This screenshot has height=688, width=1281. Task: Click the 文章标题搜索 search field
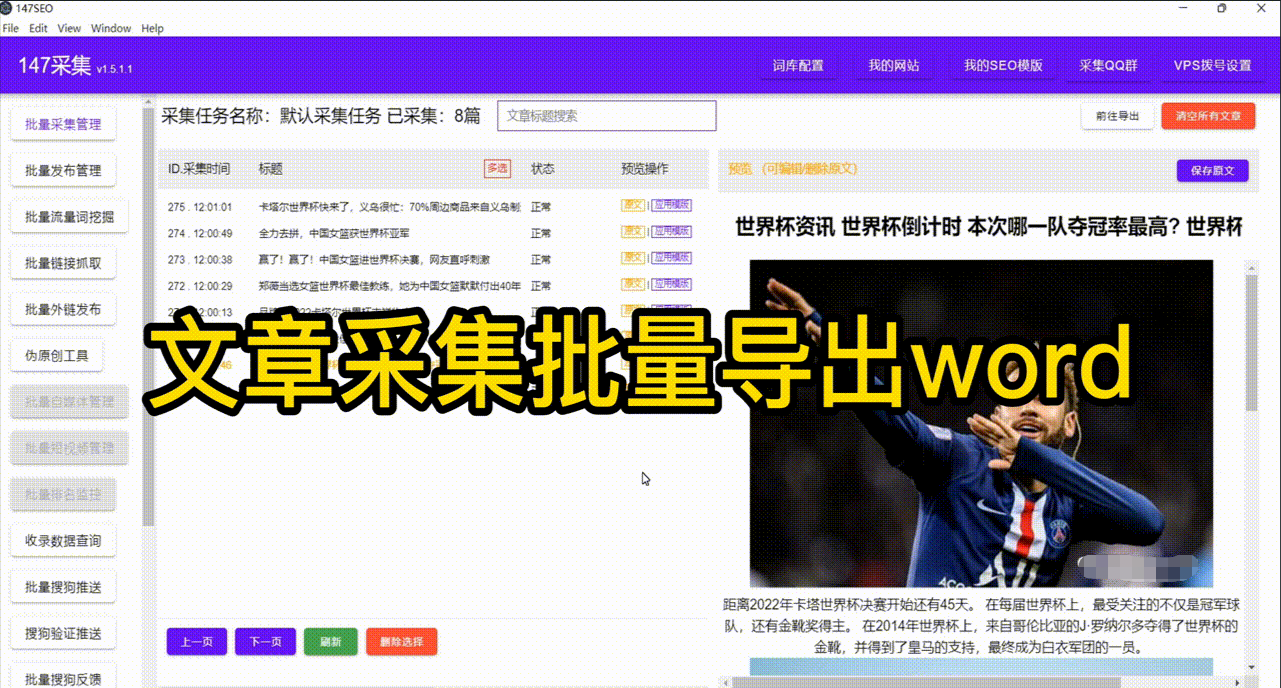[606, 116]
